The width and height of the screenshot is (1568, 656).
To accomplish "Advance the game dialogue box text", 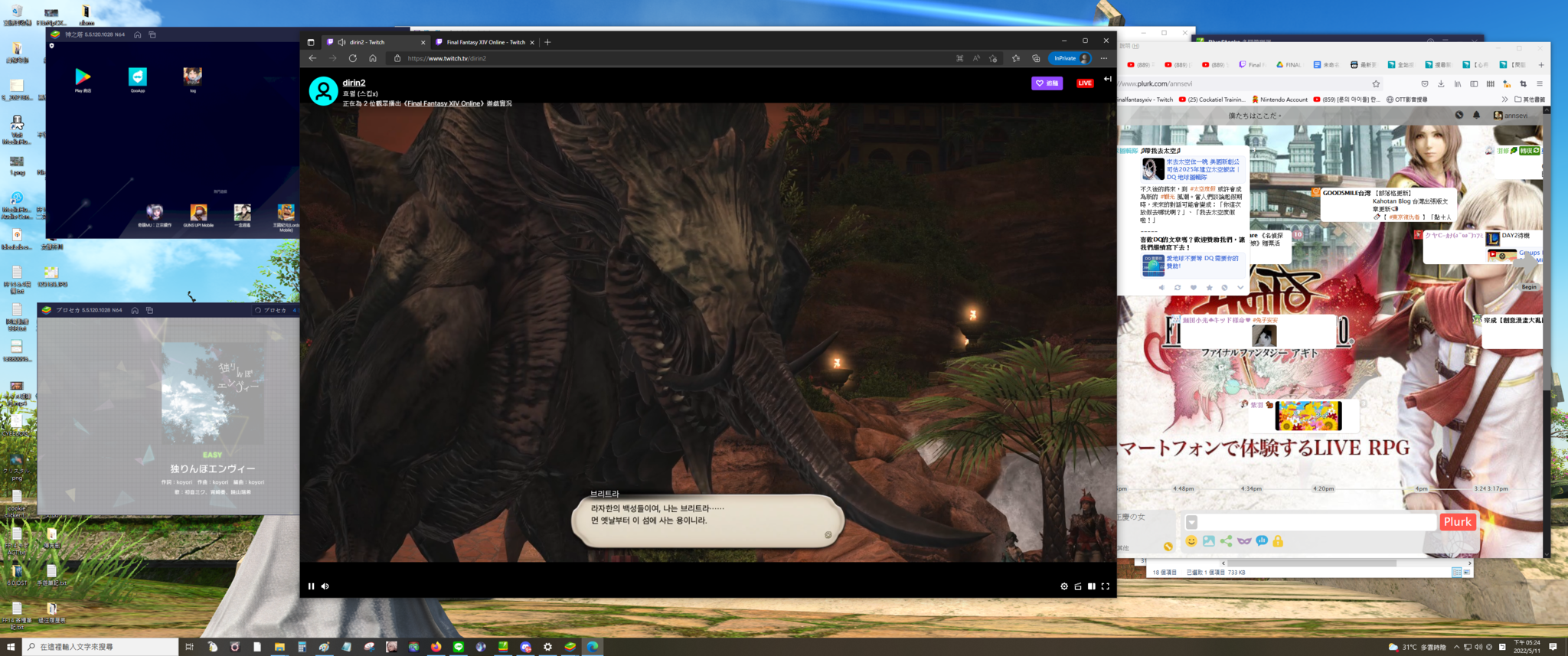I will tap(707, 521).
